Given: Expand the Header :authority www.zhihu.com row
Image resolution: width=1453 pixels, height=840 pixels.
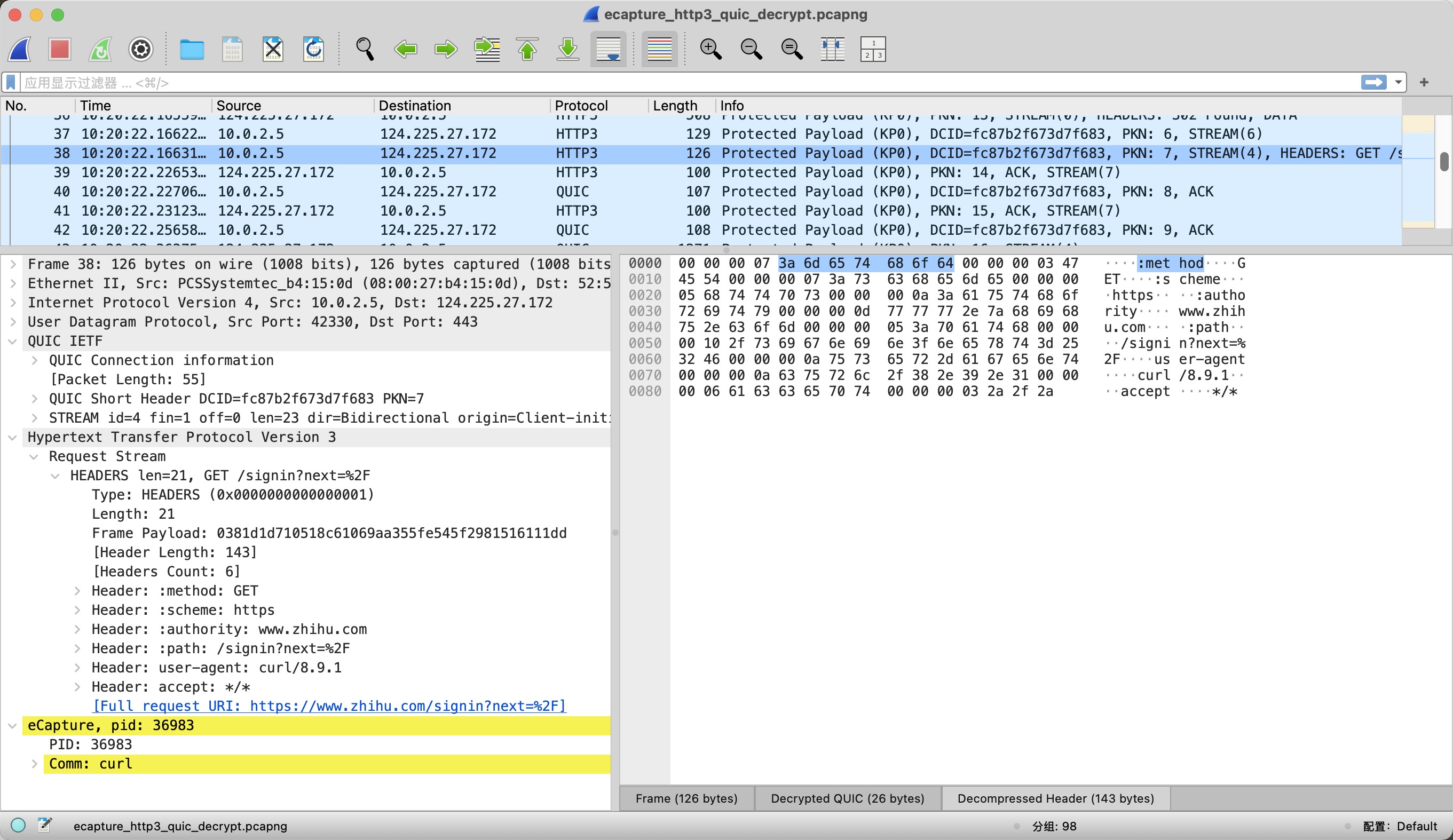Looking at the screenshot, I should click(77, 629).
